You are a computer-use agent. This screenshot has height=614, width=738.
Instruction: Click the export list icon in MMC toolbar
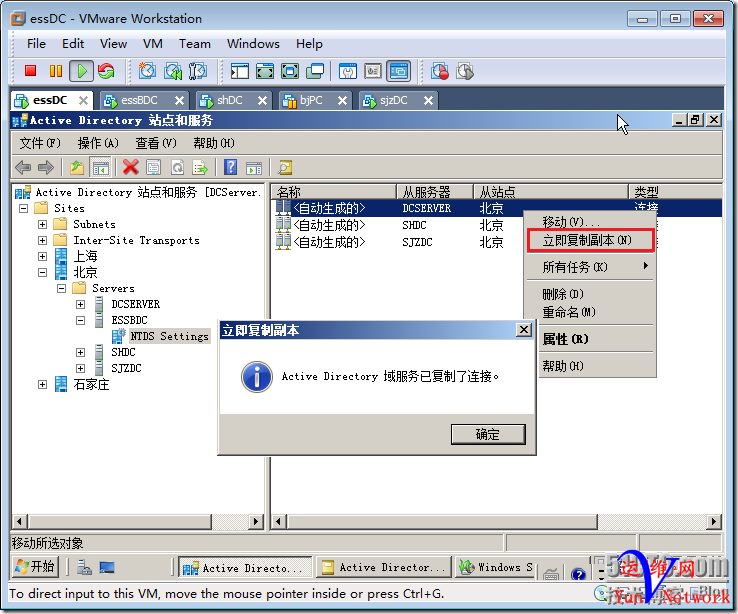click(x=200, y=167)
